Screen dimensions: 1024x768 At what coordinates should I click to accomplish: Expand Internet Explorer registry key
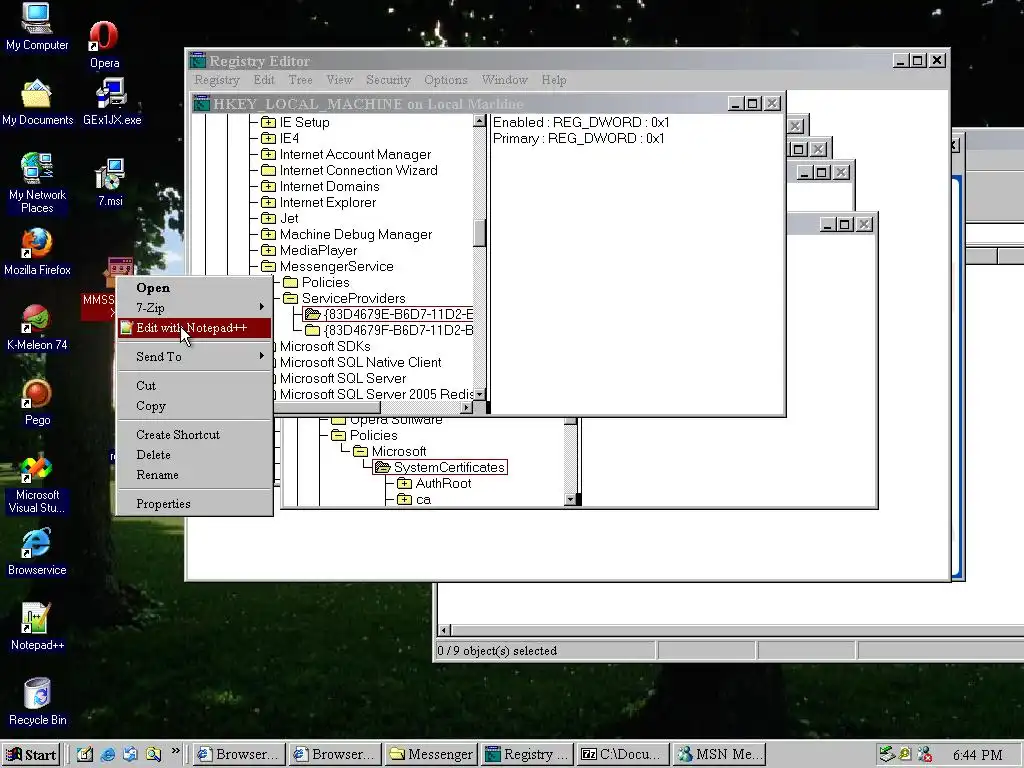[268, 202]
